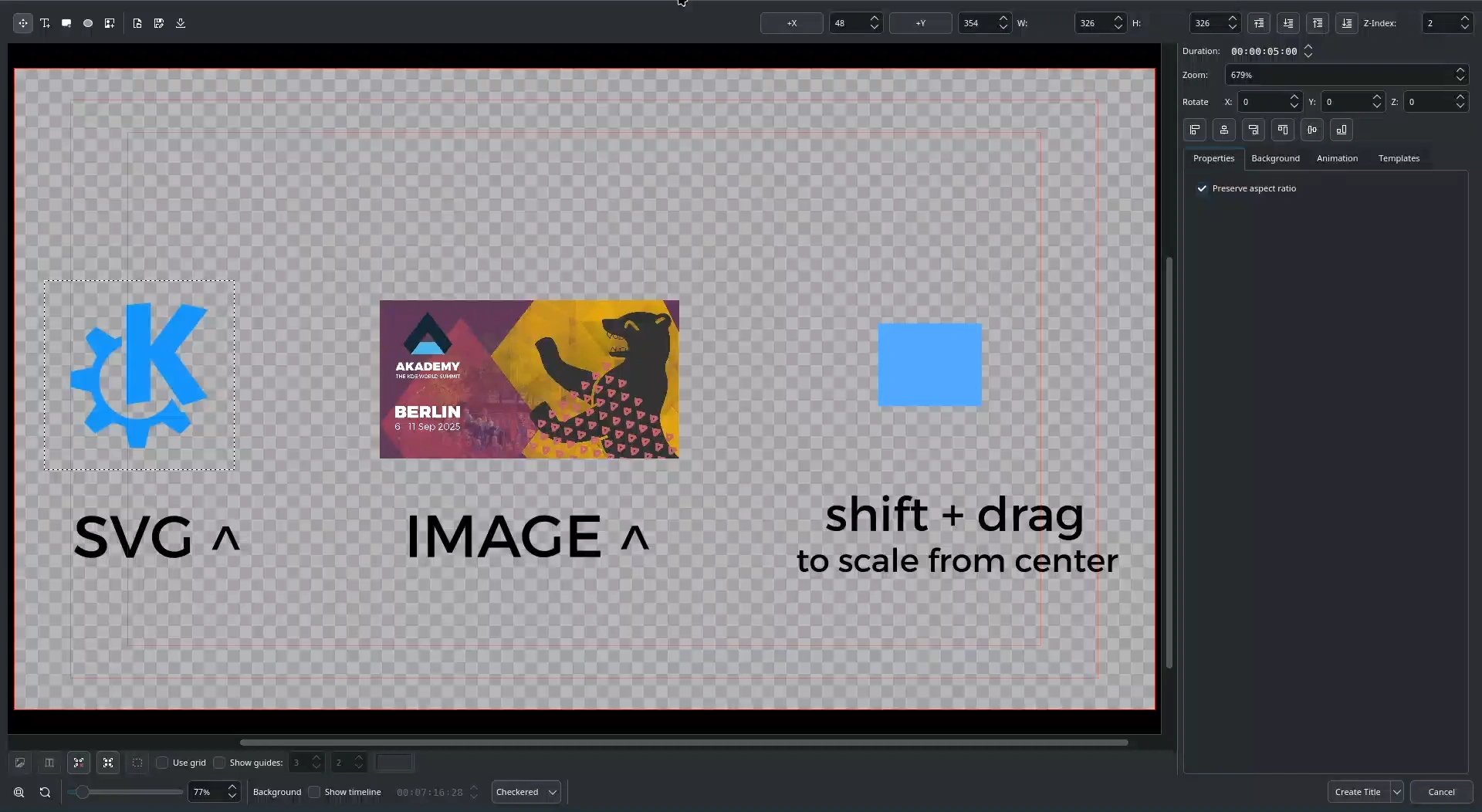Click the columns icon in bottom toolbar
The width and height of the screenshot is (1482, 812).
49,763
